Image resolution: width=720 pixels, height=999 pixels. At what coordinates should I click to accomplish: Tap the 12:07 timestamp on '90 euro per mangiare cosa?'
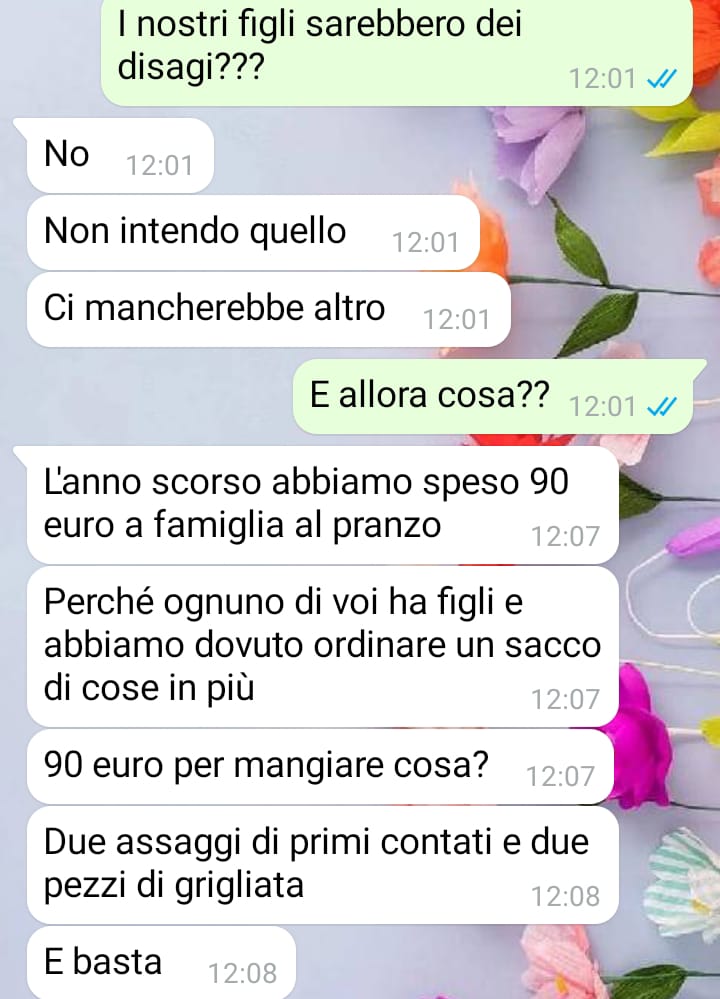559,777
